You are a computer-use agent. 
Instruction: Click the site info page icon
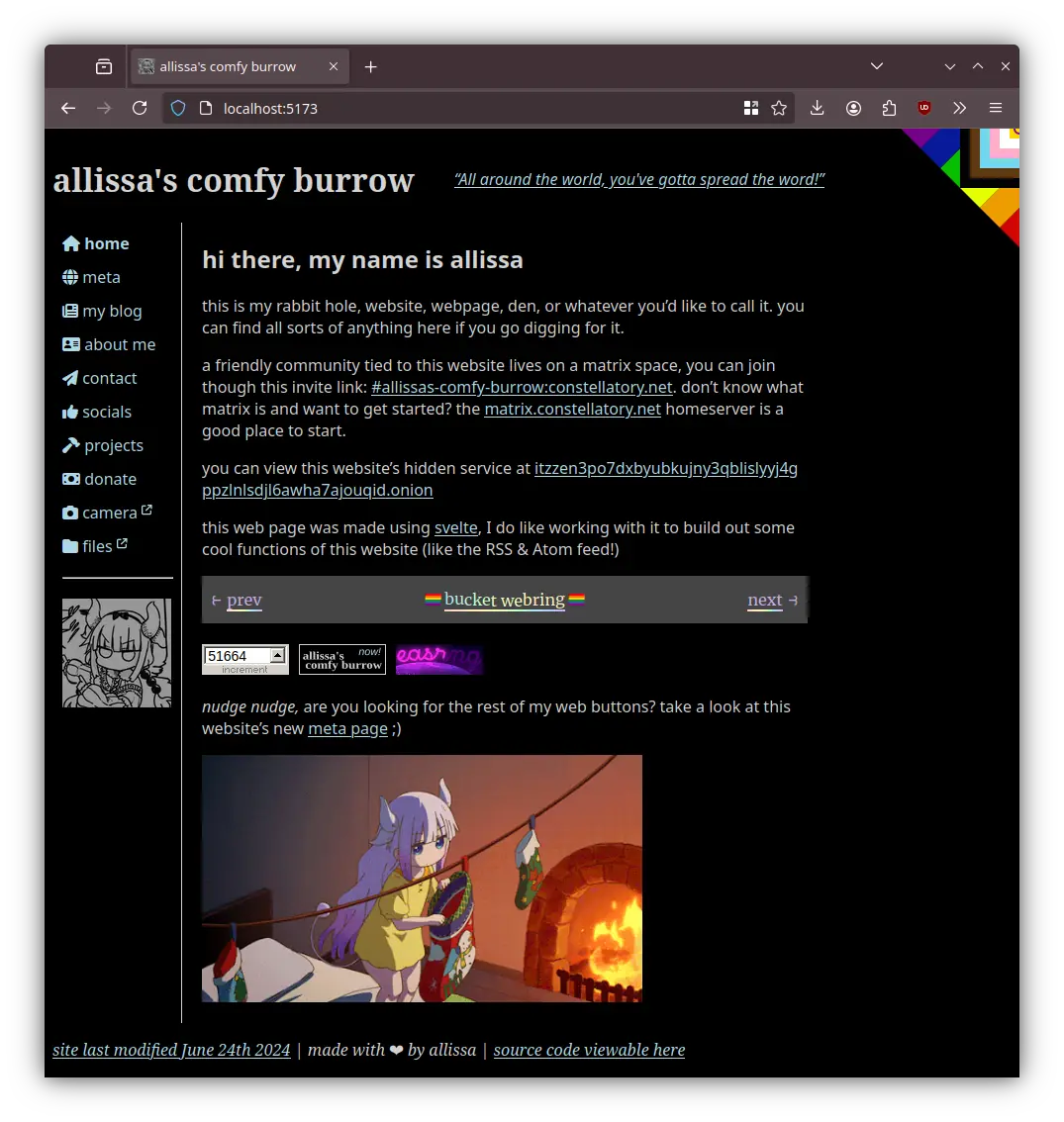206,108
